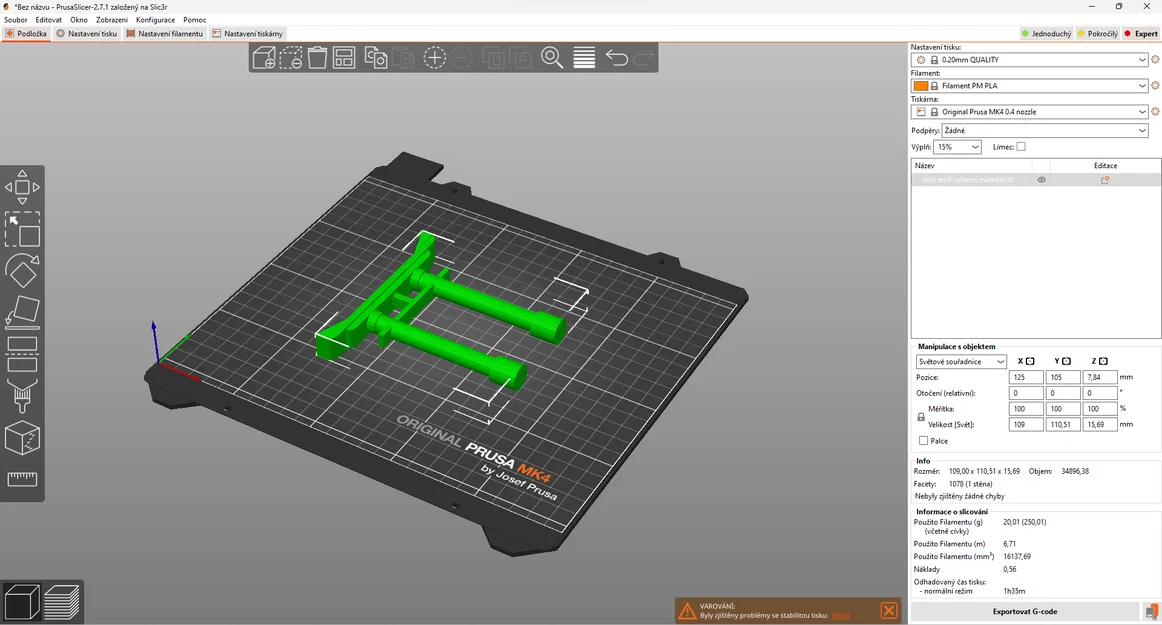This screenshot has height=625, width=1162.
Task: Switch to 3D editor view cube icon
Action: click(21, 602)
